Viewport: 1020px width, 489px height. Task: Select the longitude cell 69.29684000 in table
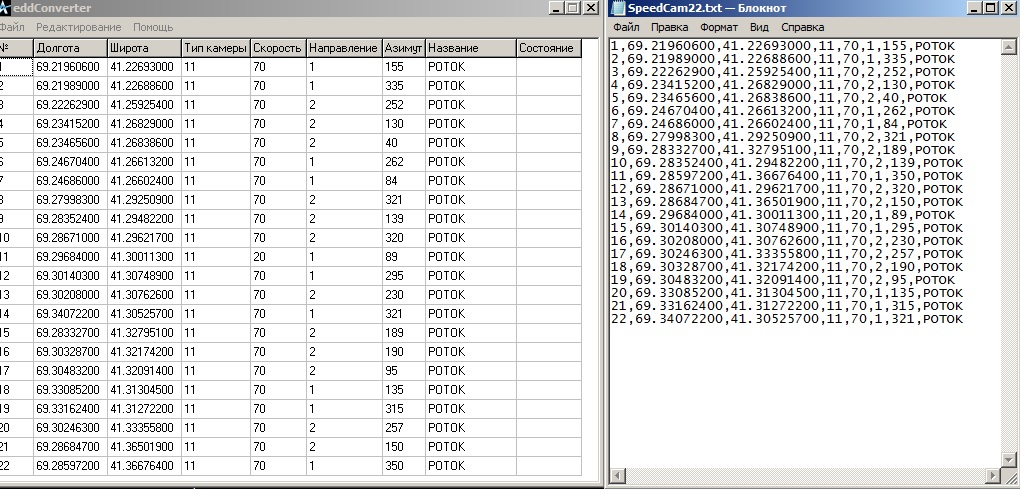[69, 256]
